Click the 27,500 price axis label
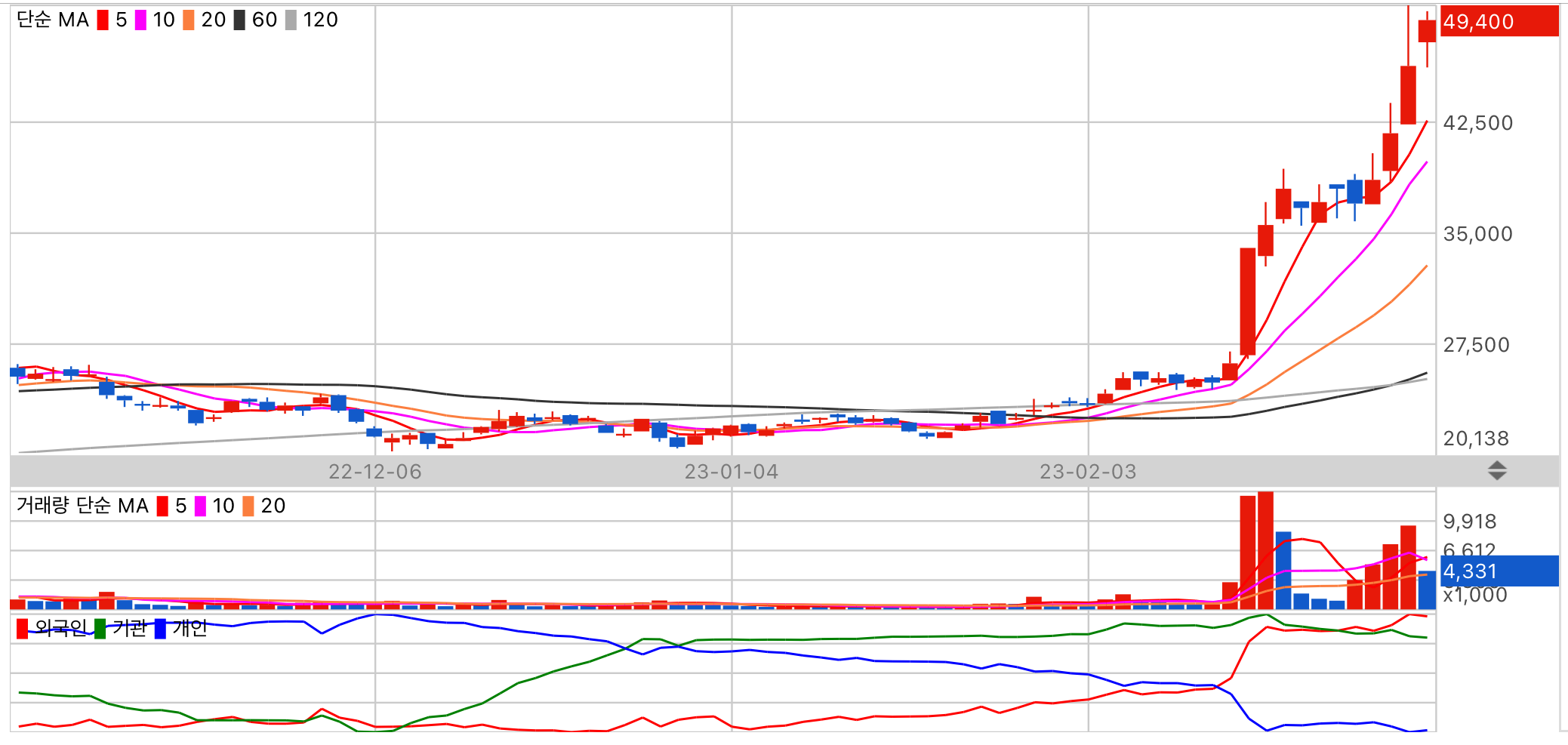 point(1477,345)
